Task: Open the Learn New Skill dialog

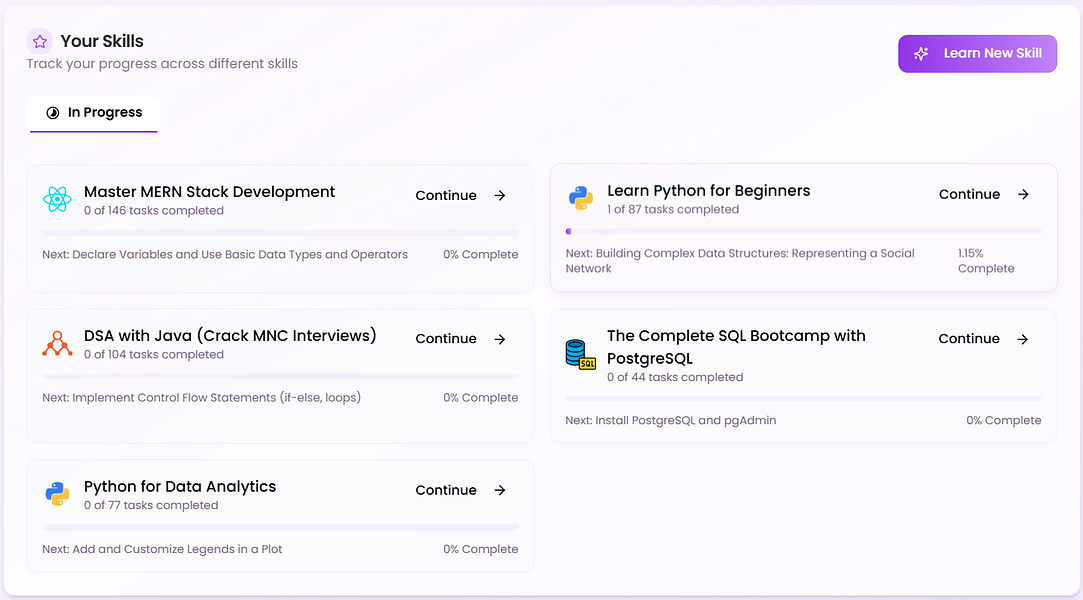Action: (977, 53)
